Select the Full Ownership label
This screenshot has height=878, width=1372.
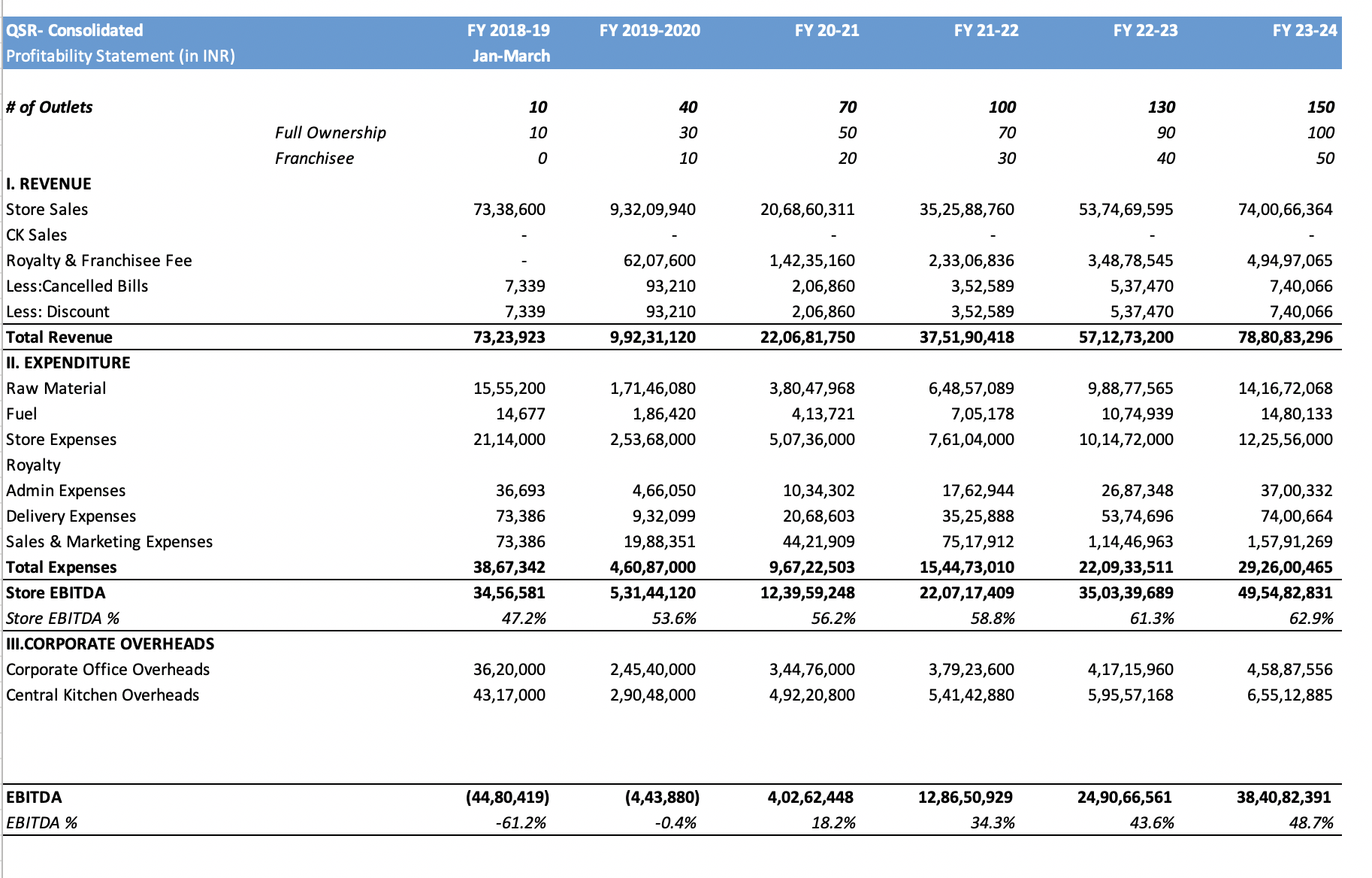coord(331,132)
